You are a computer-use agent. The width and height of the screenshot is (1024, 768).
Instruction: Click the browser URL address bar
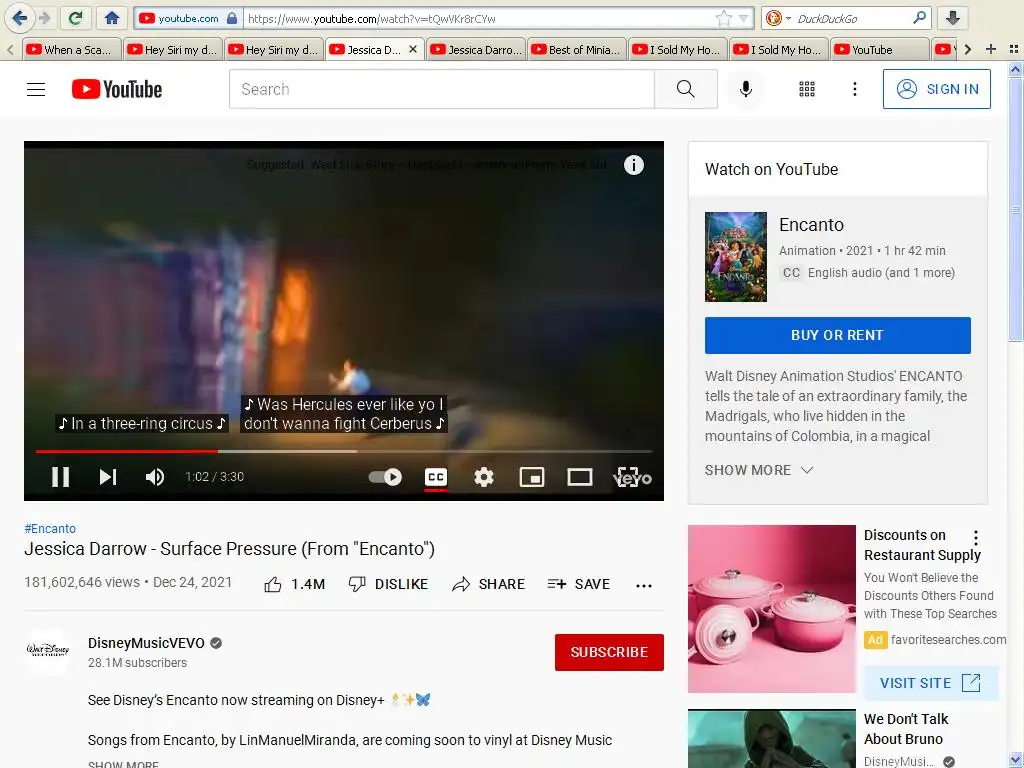click(480, 18)
